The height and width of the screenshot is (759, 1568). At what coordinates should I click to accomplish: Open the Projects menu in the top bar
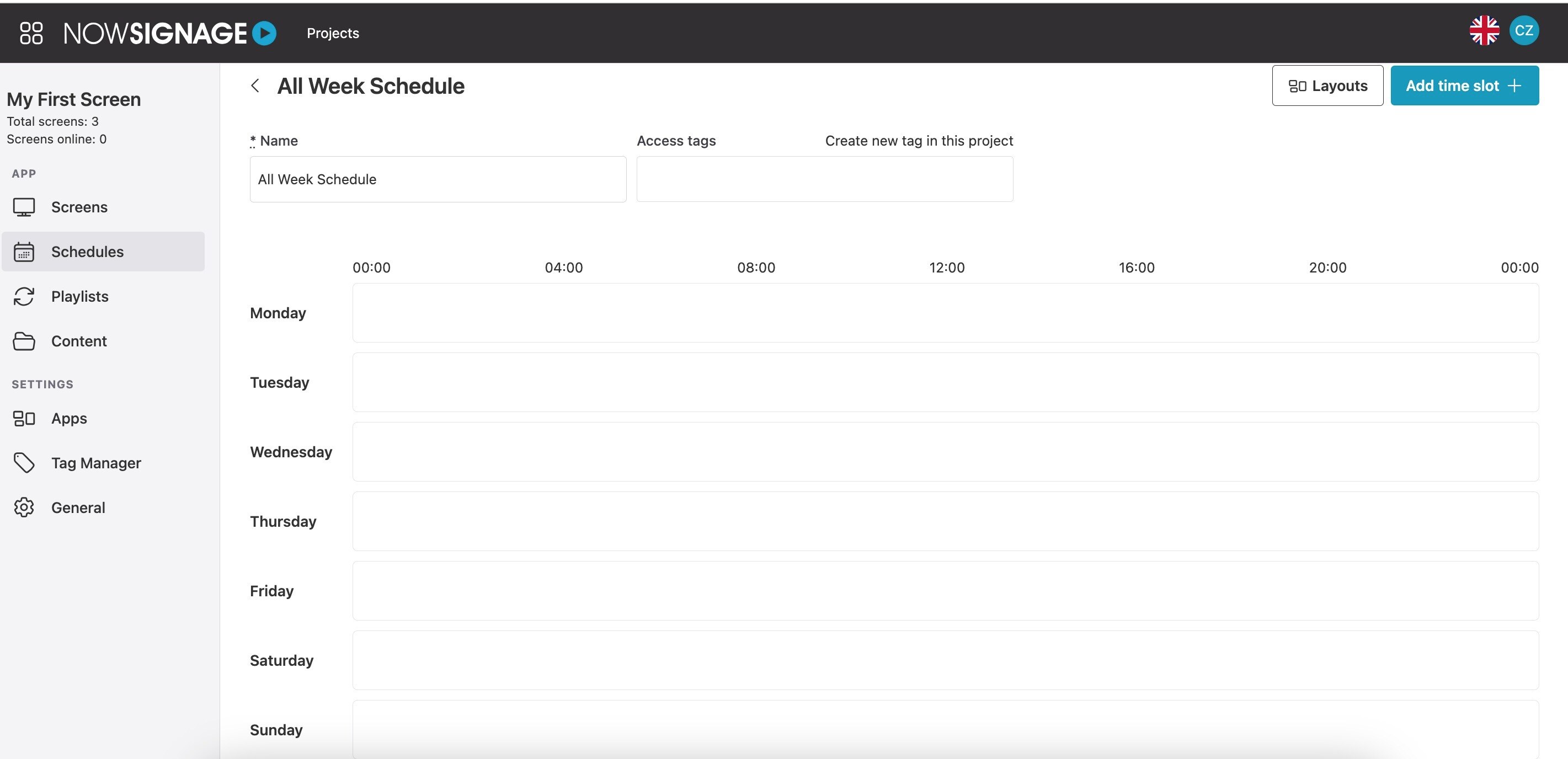tap(332, 33)
